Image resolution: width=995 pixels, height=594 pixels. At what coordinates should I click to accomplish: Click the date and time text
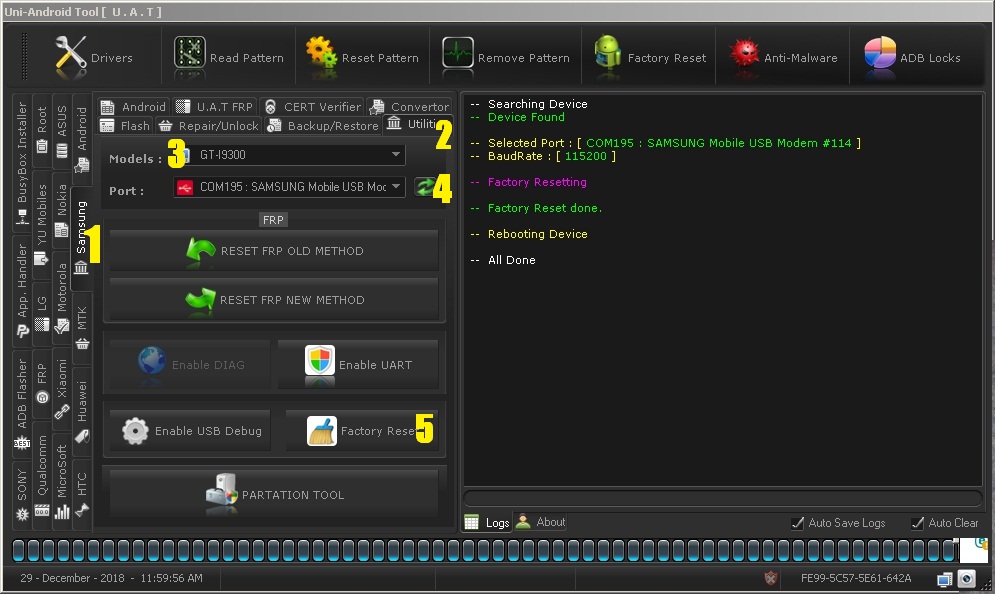112,578
